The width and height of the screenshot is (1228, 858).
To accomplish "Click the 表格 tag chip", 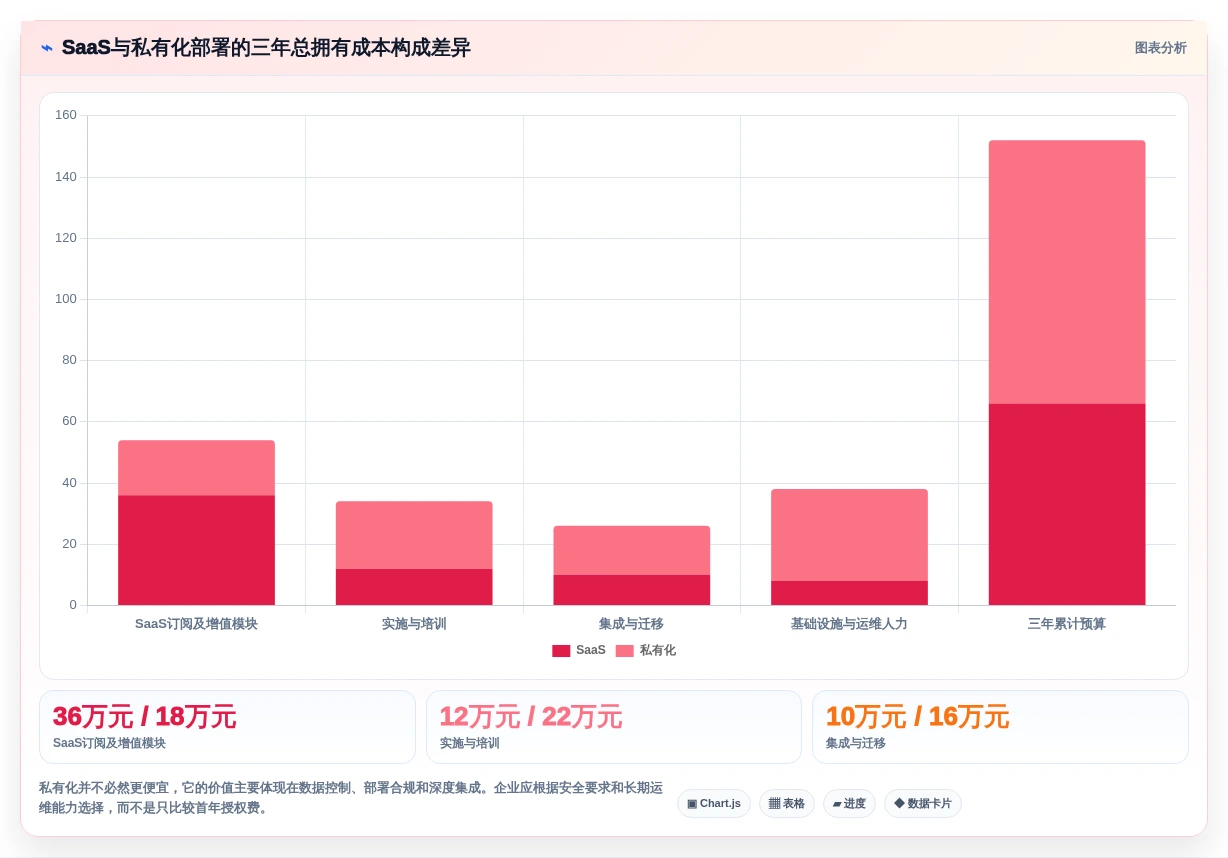I will tap(787, 804).
